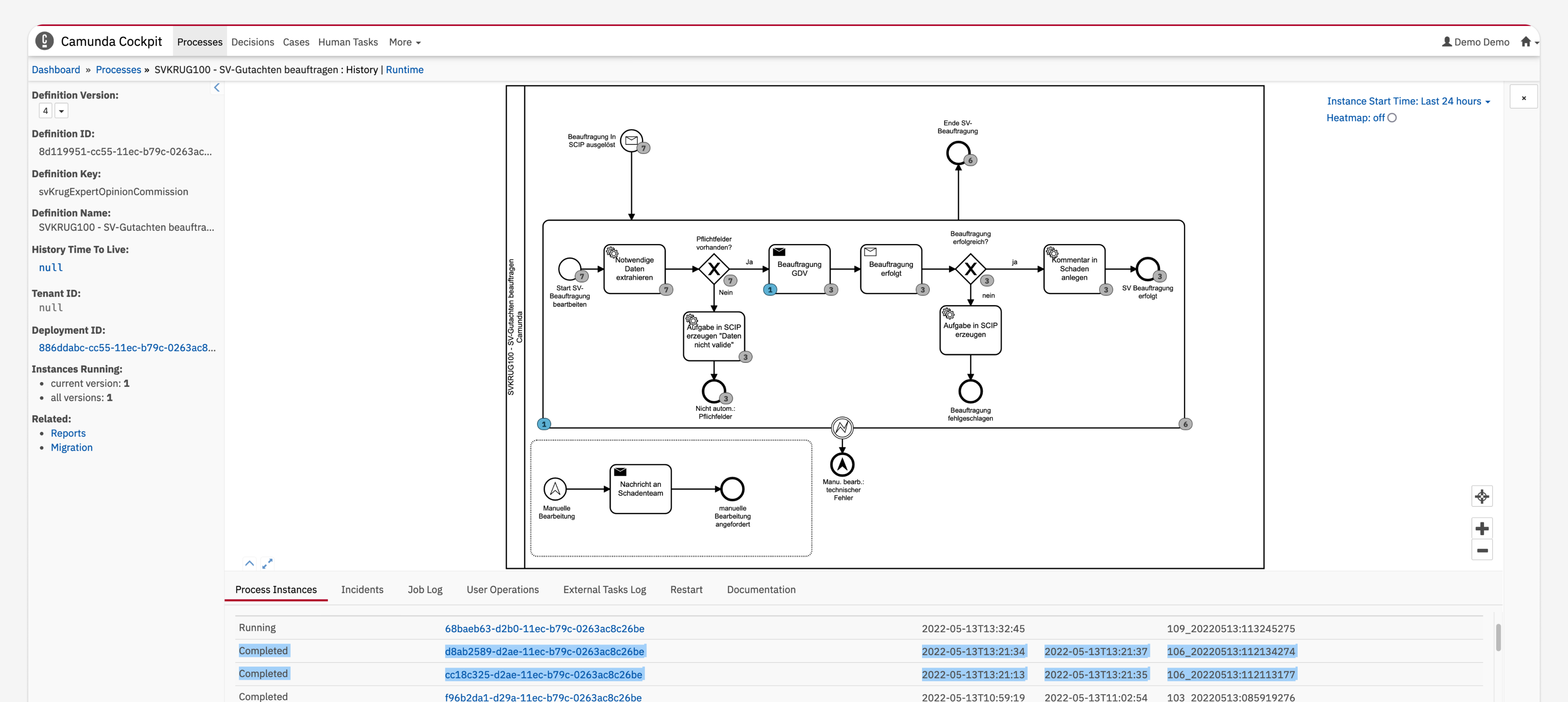Open Decisions in top navigation
The height and width of the screenshot is (702, 1568).
click(x=253, y=42)
